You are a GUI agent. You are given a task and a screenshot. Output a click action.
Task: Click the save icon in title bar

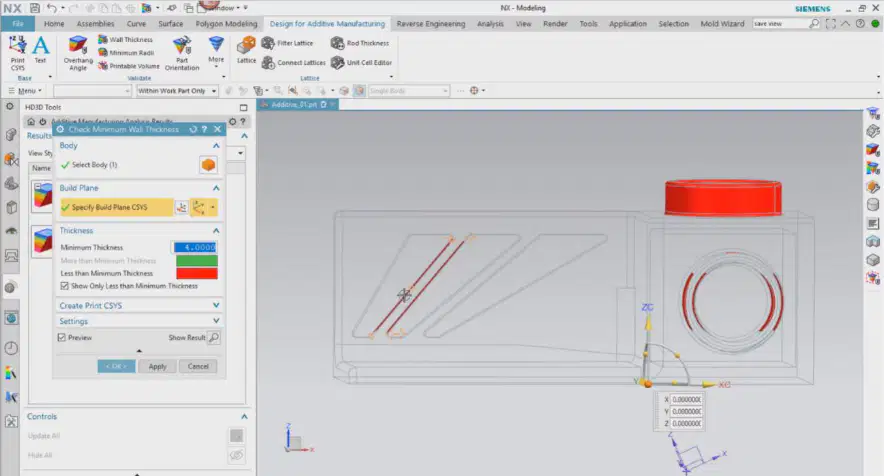34,8
